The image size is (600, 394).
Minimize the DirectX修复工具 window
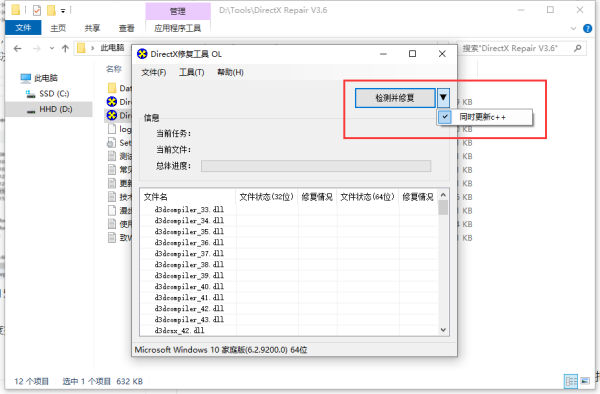coord(383,54)
